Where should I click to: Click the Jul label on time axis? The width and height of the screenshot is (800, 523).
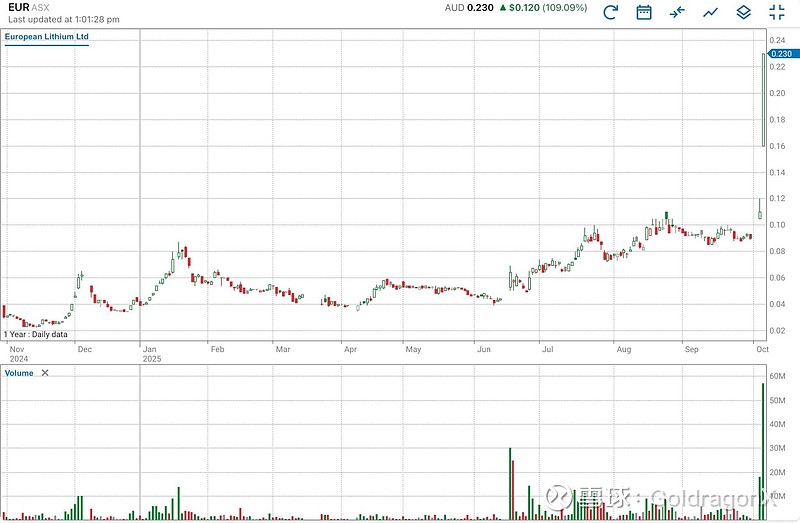547,349
